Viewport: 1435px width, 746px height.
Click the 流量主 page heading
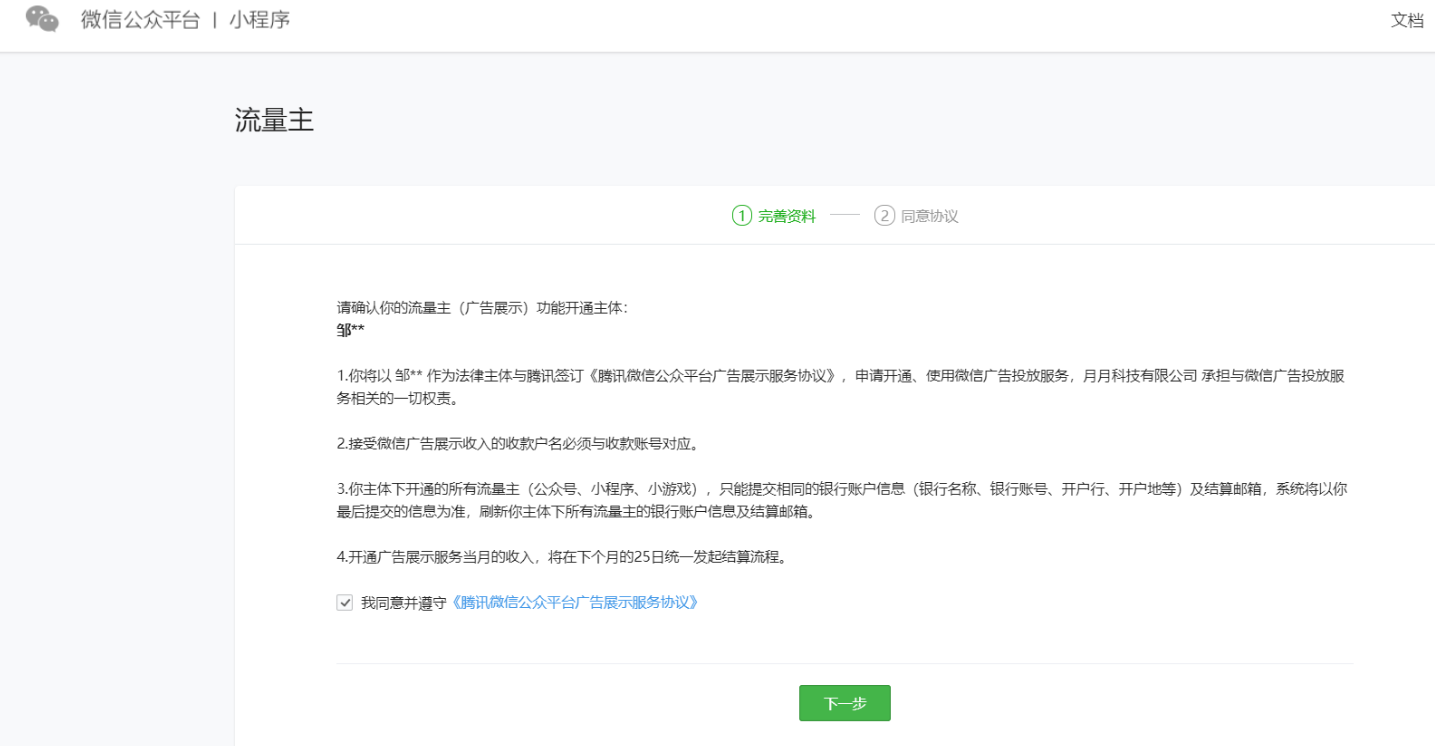click(x=275, y=122)
